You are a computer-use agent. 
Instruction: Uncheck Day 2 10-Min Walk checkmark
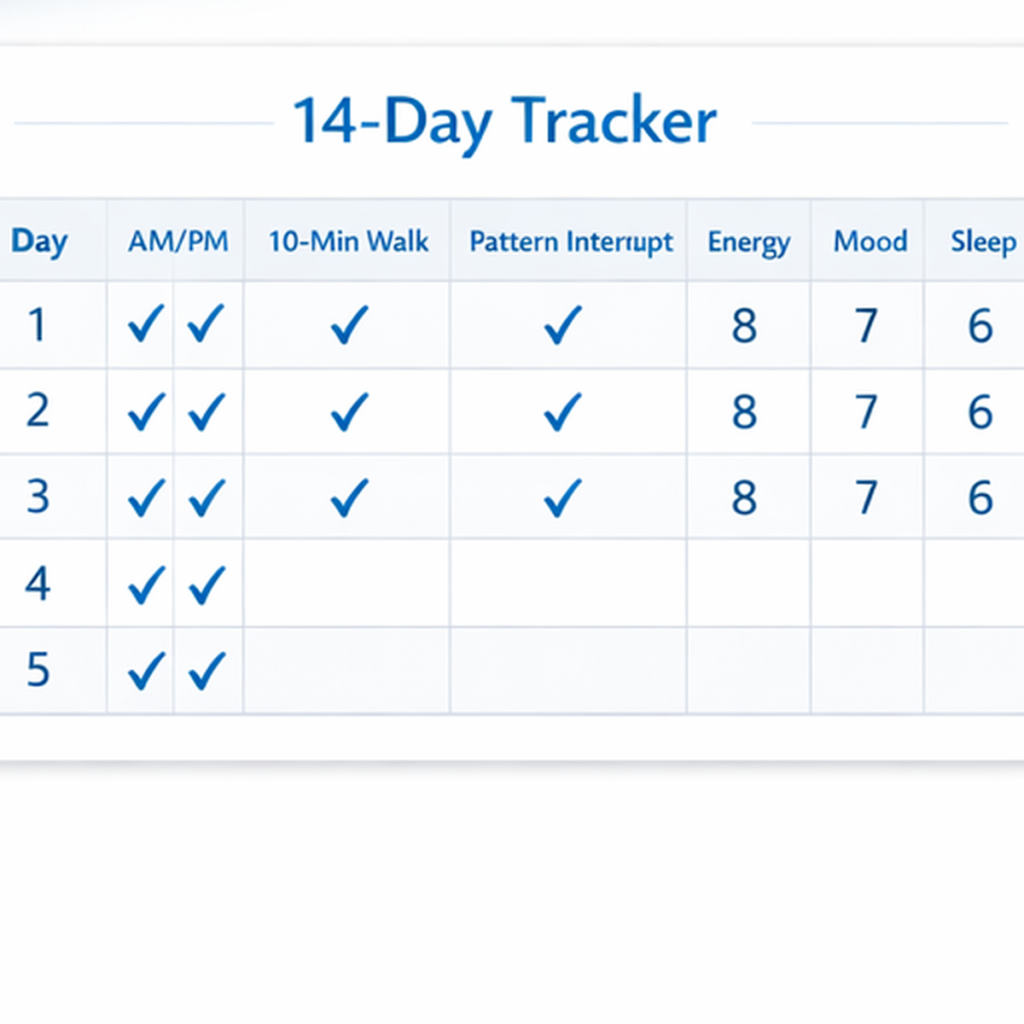(349, 412)
